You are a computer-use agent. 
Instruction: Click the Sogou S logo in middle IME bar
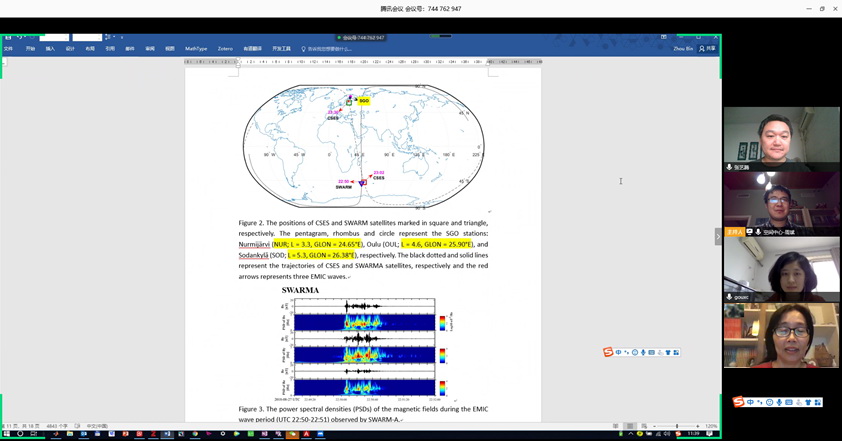click(x=608, y=352)
